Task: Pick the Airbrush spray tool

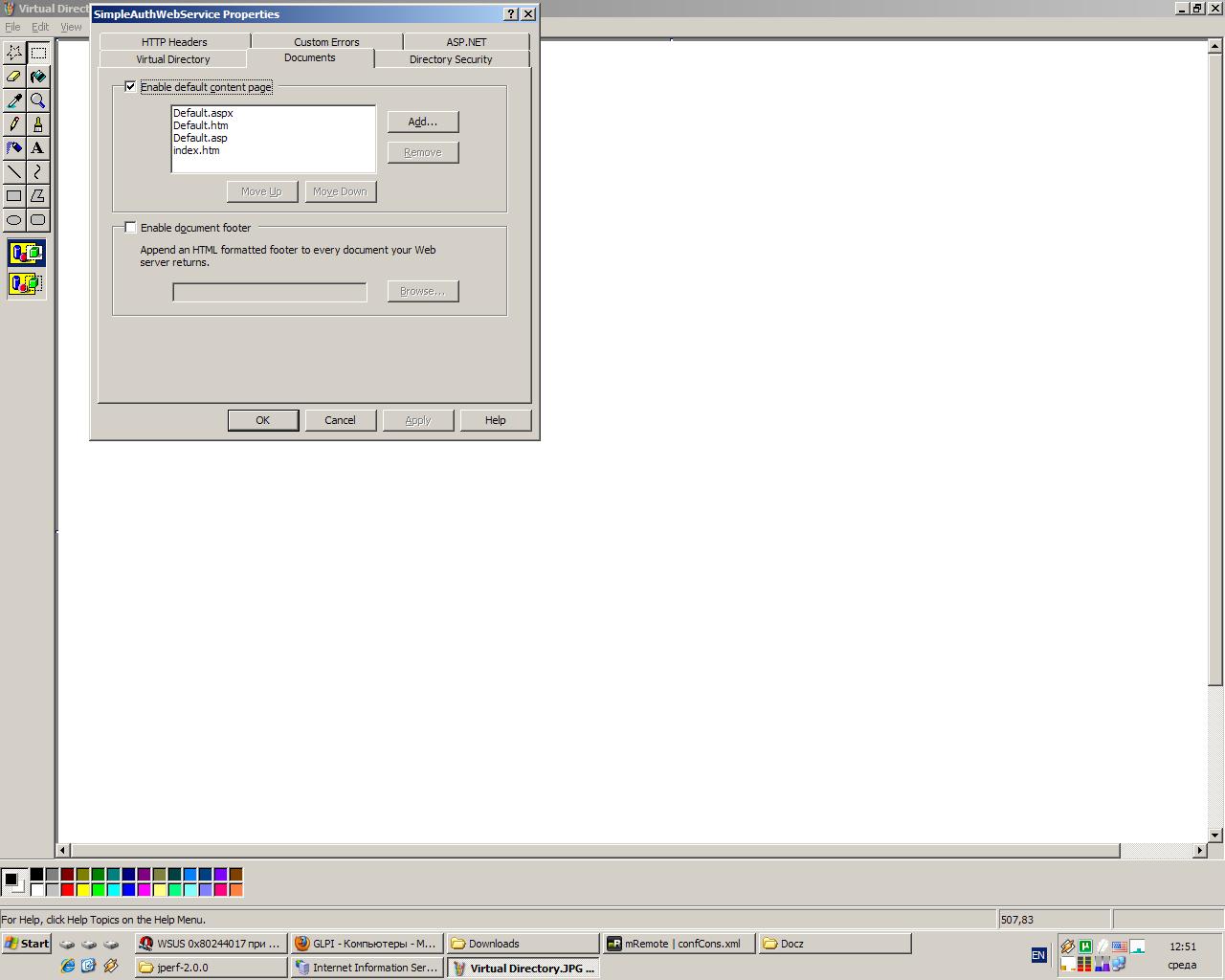Action: (14, 148)
